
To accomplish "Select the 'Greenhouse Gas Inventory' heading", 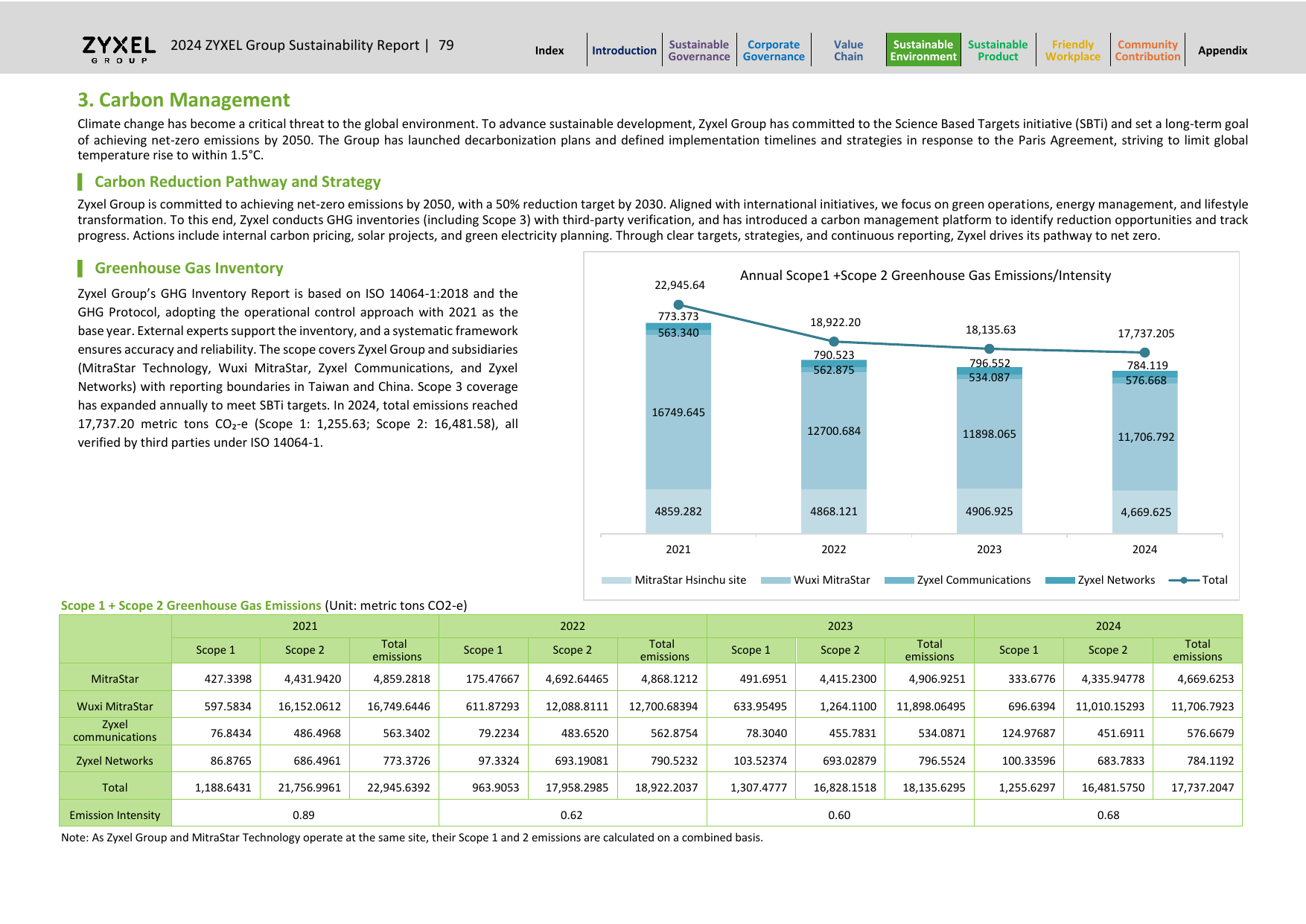I will tap(189, 268).
